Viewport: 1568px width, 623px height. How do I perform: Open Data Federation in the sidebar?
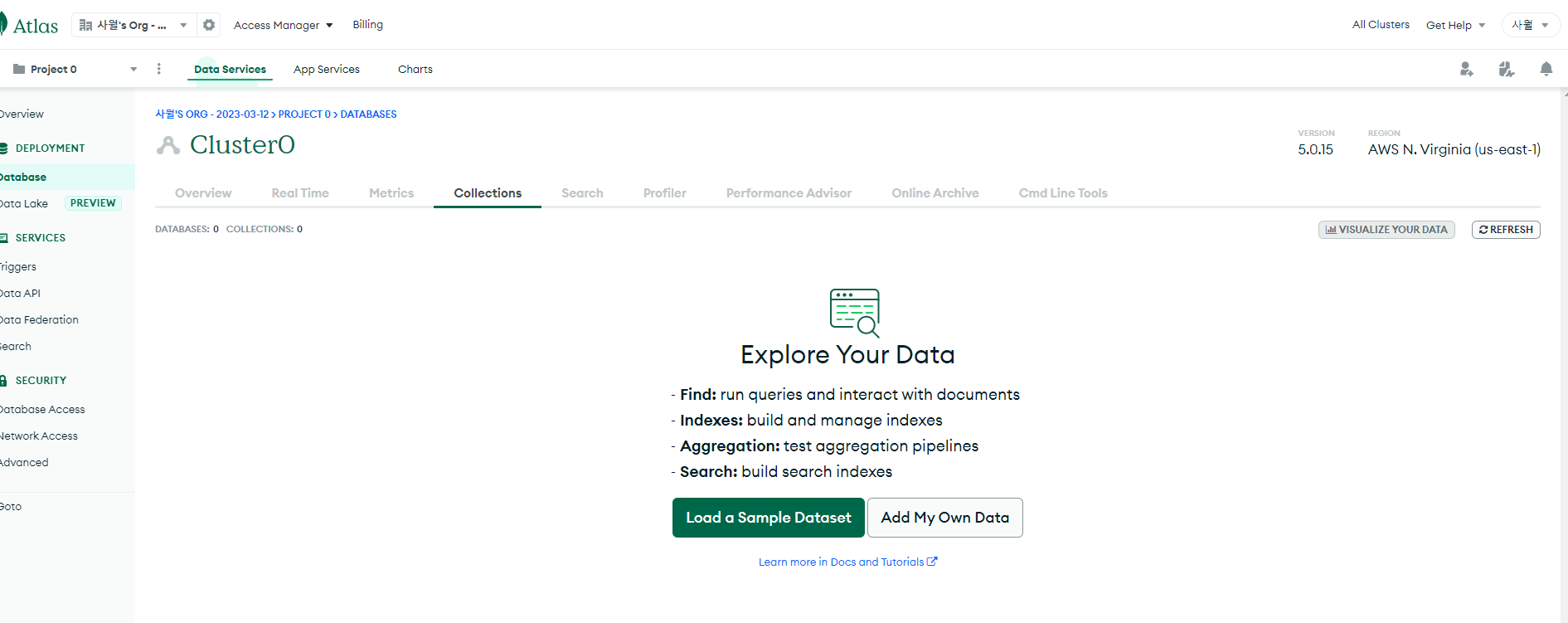[x=39, y=320]
